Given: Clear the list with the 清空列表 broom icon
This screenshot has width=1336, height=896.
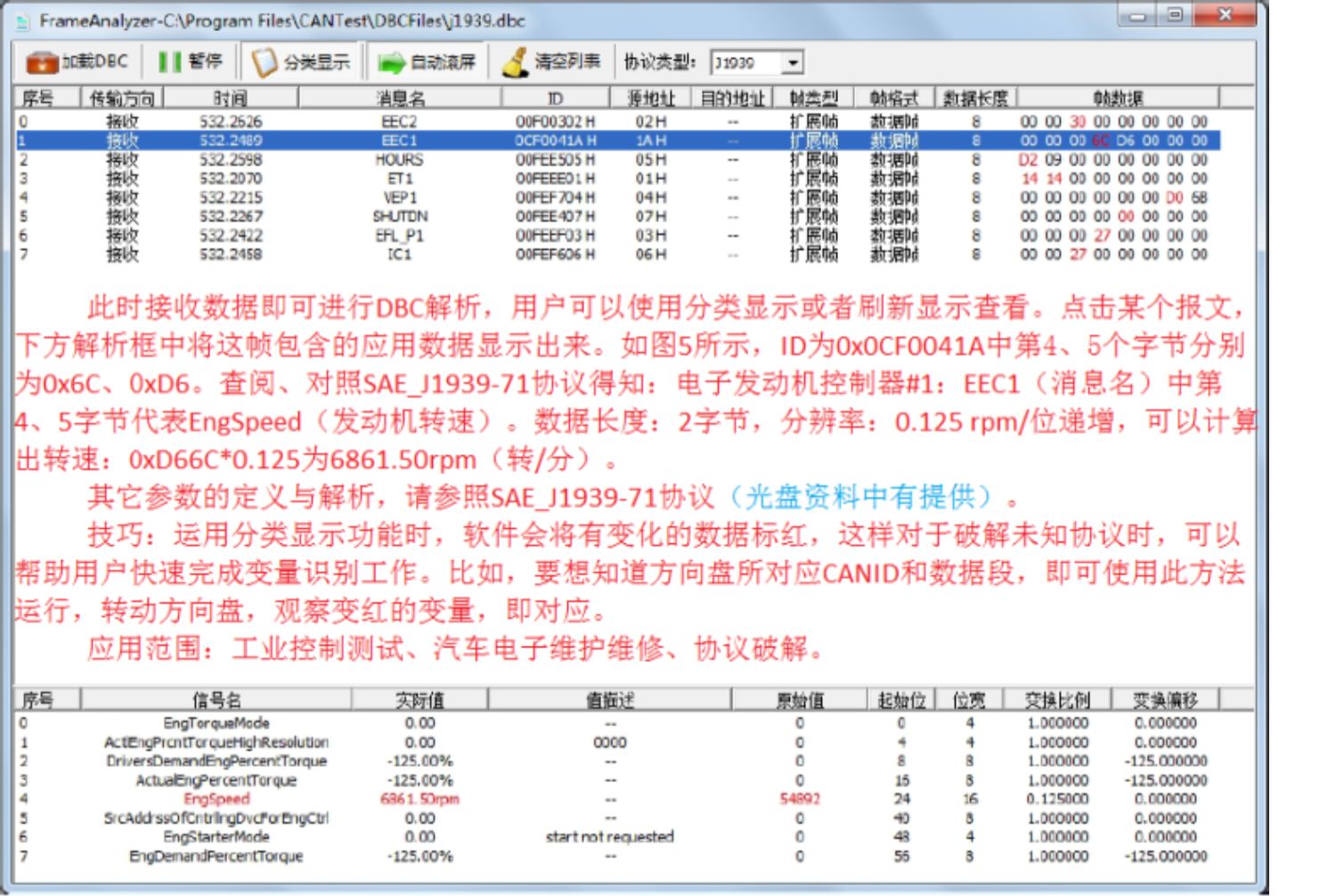Looking at the screenshot, I should click(516, 61).
